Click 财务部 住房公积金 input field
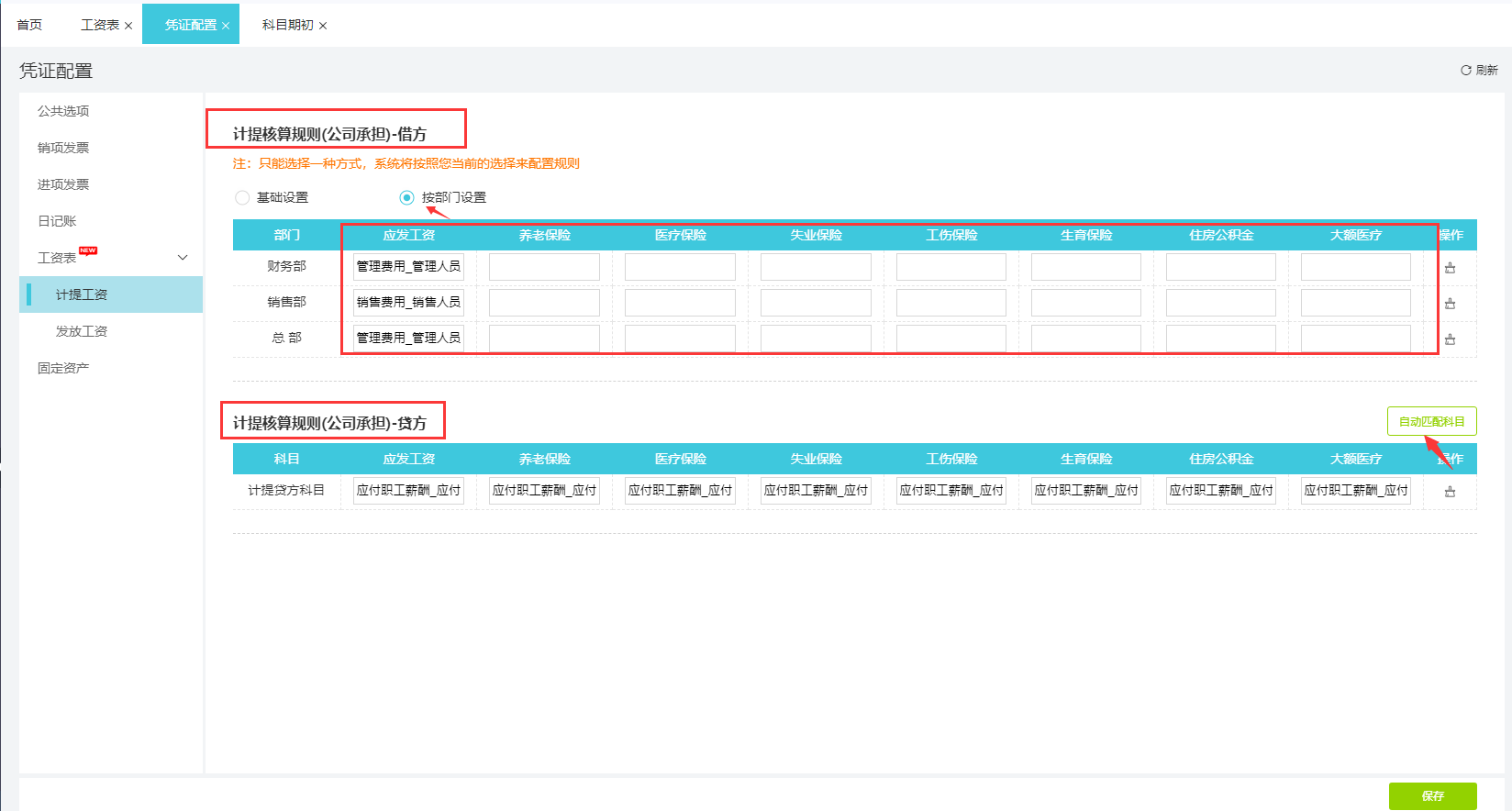The image size is (1512, 811). 1220,267
